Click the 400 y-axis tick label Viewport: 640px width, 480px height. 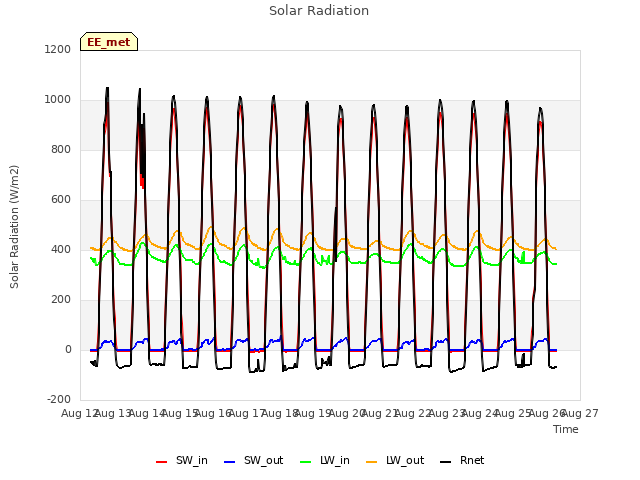tap(61, 249)
